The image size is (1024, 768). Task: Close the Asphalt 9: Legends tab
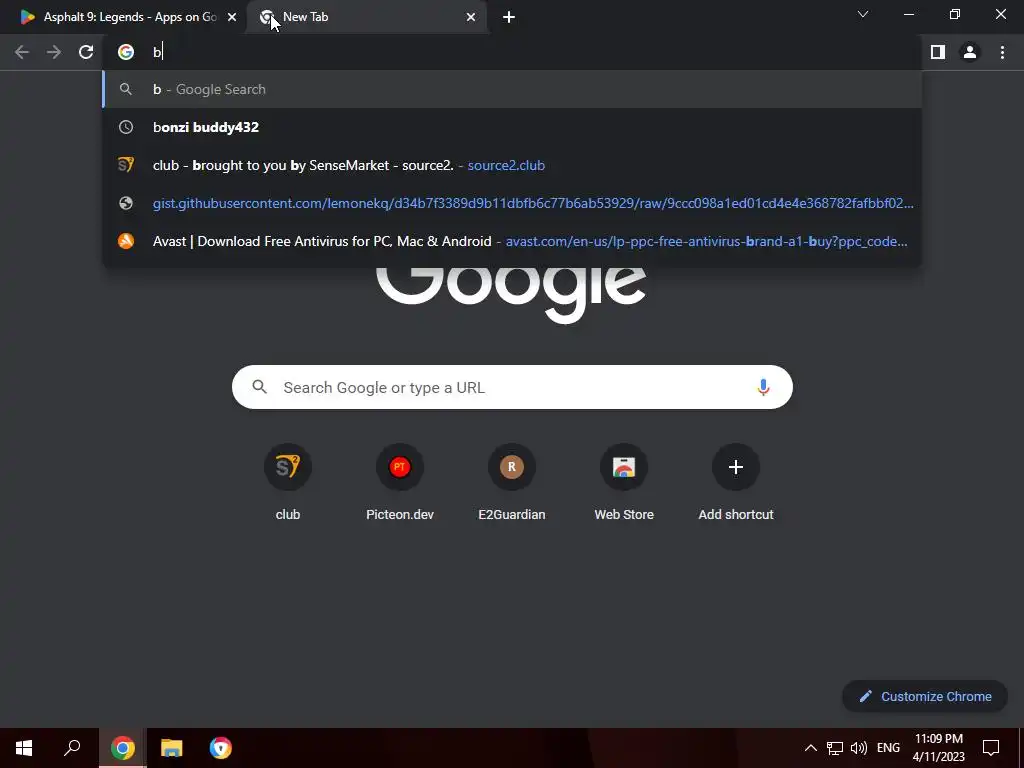pyautogui.click(x=232, y=17)
